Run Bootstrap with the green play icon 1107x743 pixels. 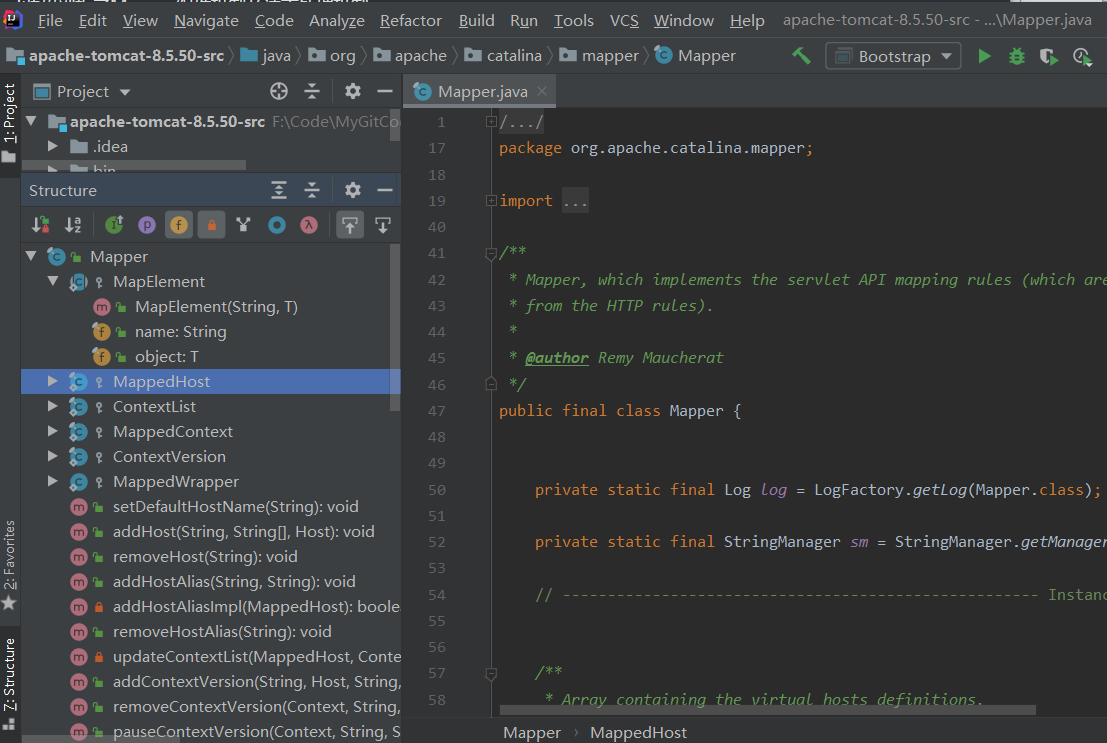point(984,56)
